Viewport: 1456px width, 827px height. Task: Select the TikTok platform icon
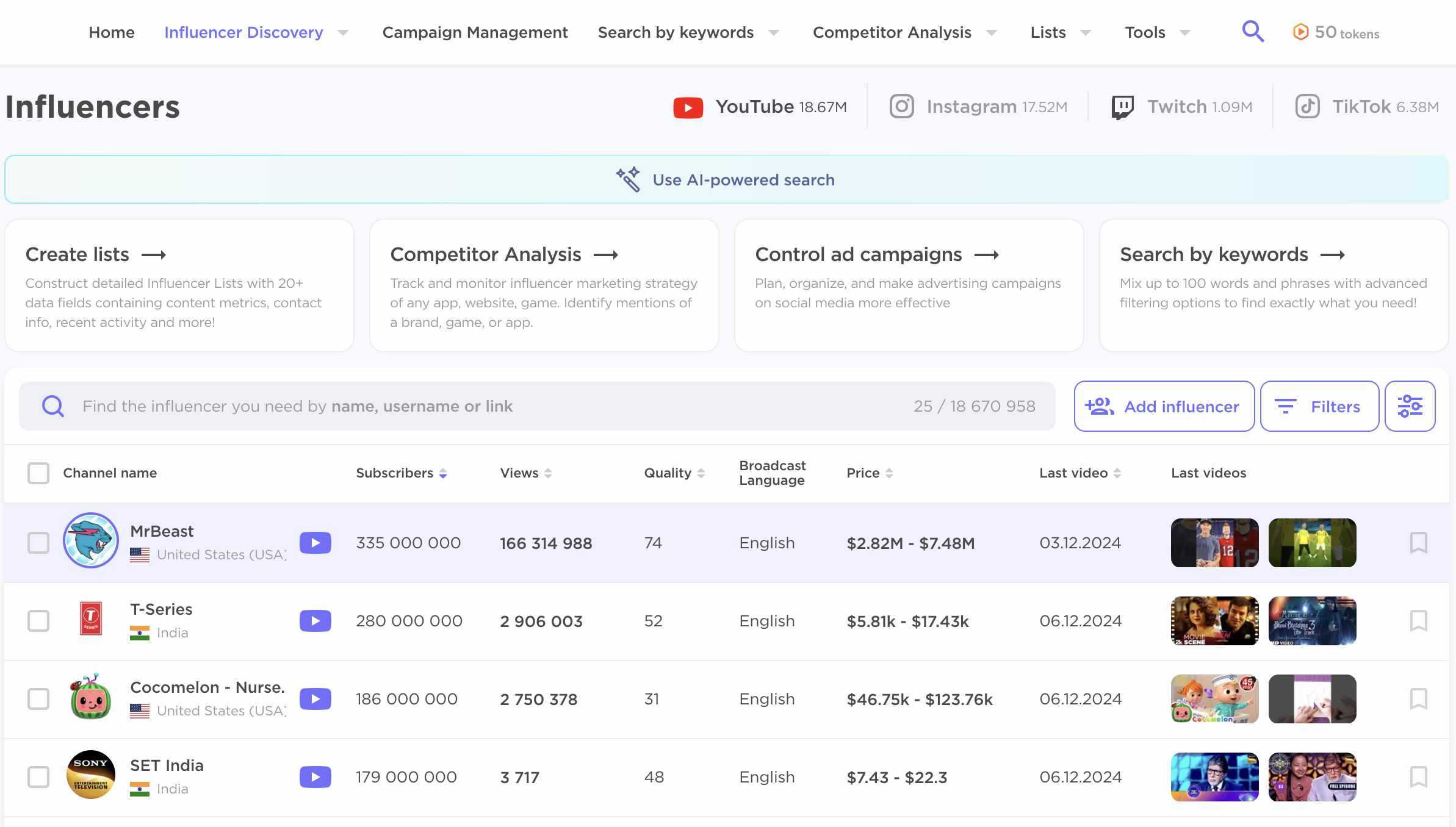1308,106
